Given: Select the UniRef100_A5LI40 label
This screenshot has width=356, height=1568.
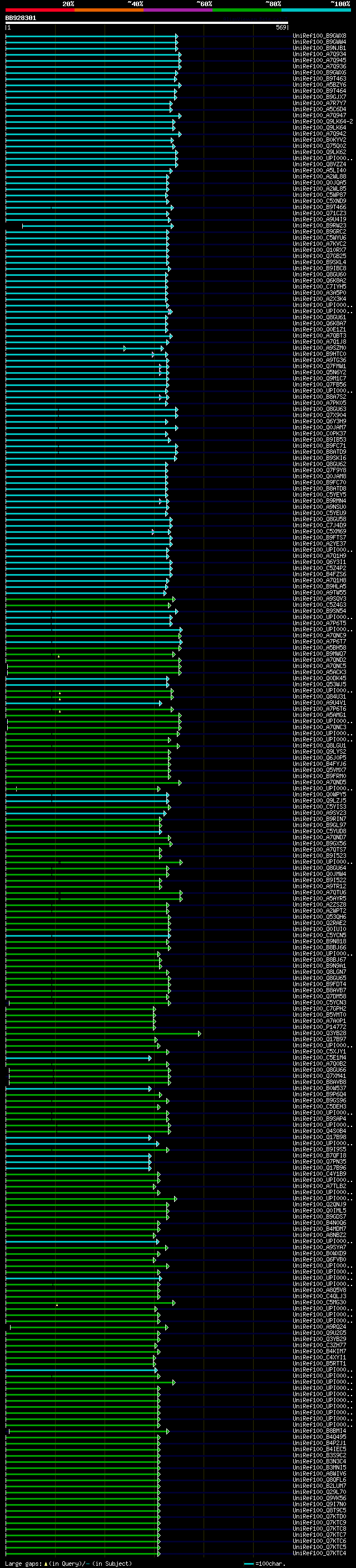Looking at the screenshot, I should click(319, 170).
